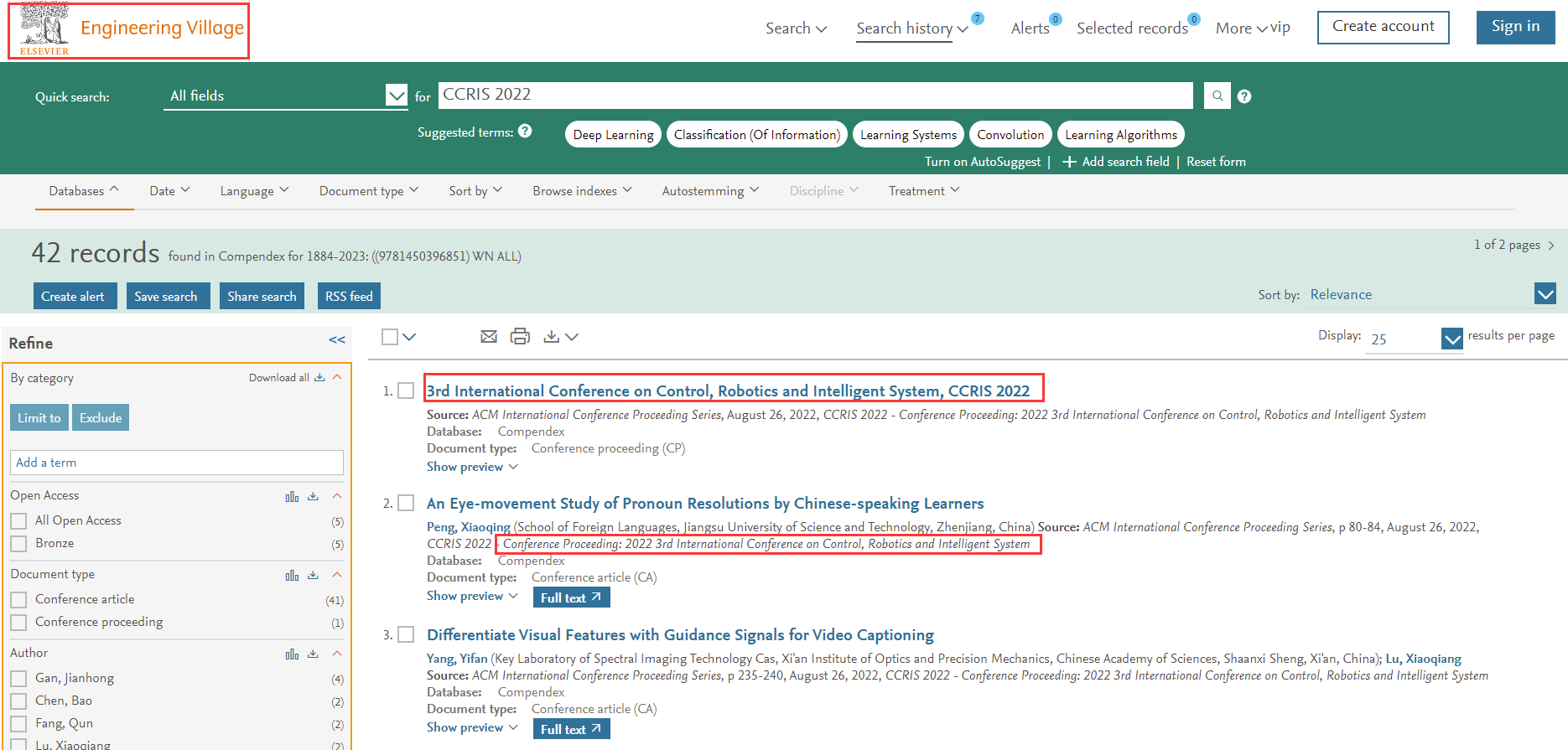Image resolution: width=1568 pixels, height=750 pixels.
Task: Check the Conference proceeding filter
Action: point(18,623)
